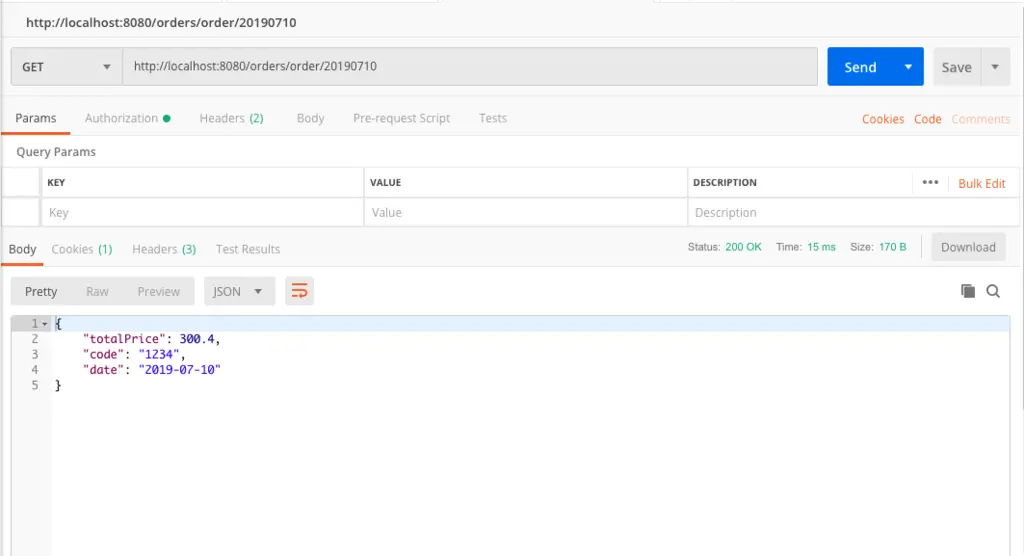Viewport: 1024px width, 556px height.
Task: Download the response
Action: click(968, 247)
